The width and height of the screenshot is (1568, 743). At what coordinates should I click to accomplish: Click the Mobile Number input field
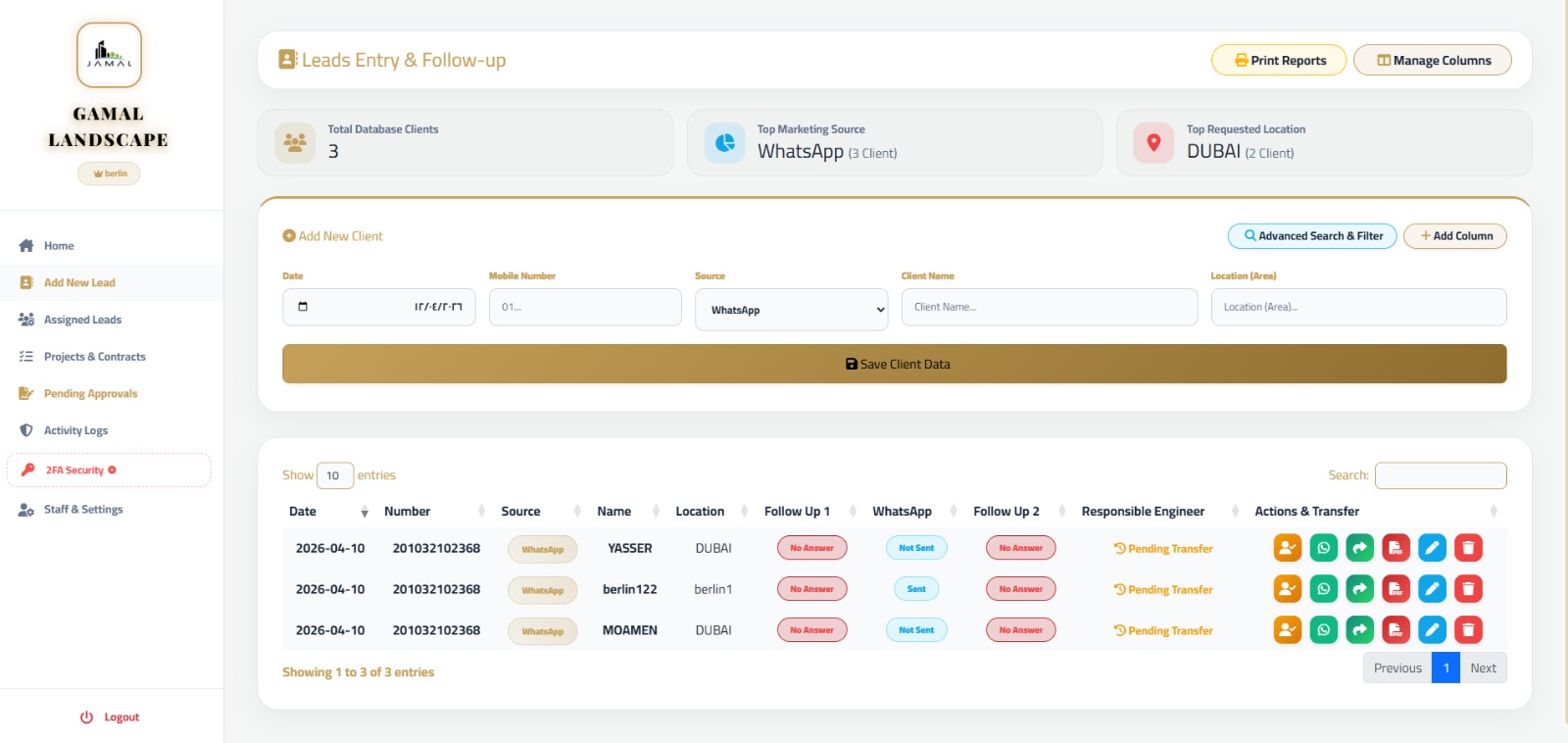(585, 307)
